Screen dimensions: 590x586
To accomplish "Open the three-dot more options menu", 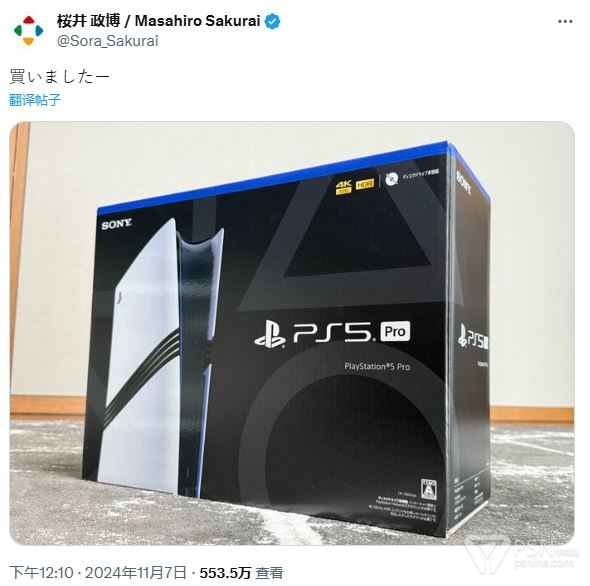I will click(x=564, y=21).
